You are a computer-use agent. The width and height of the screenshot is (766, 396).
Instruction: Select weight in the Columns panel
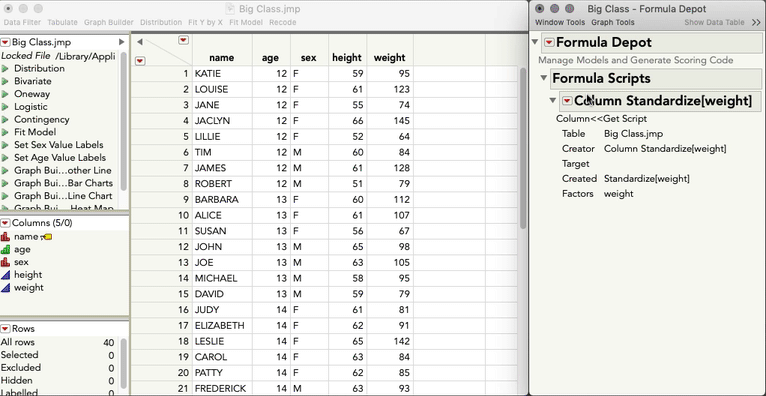click(x=29, y=287)
